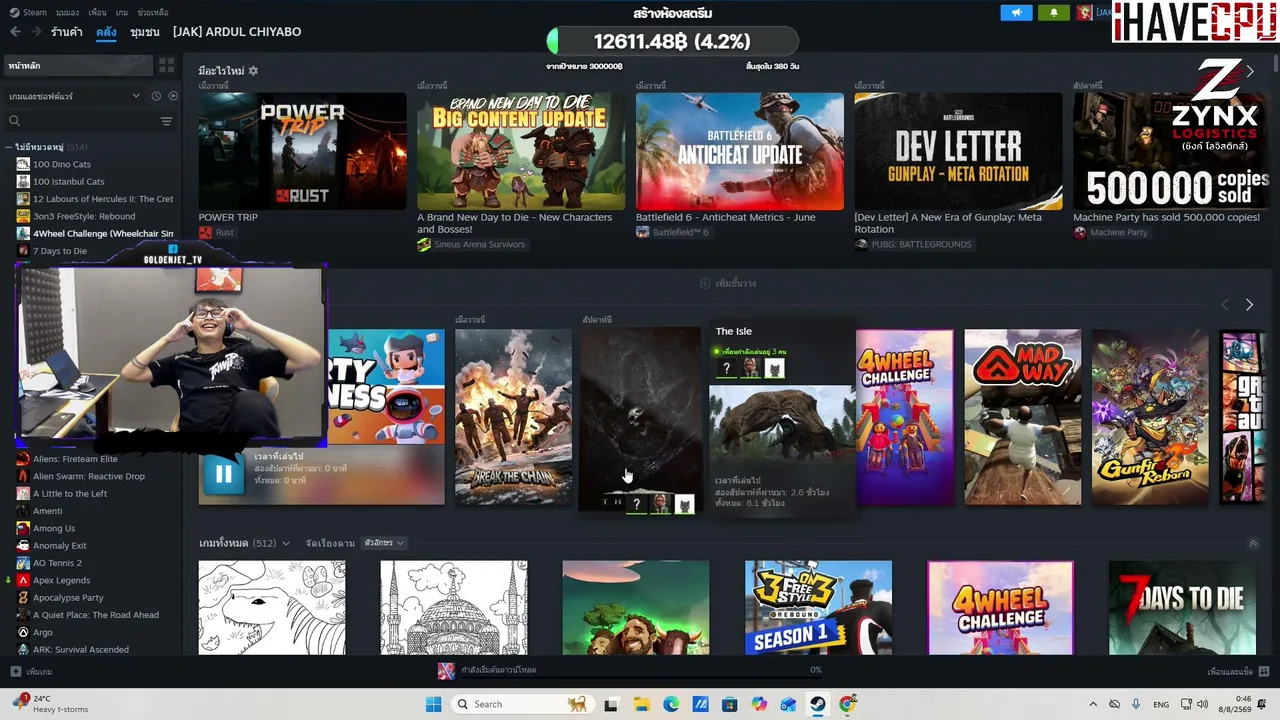Click the add game plus icon

(x=15, y=672)
